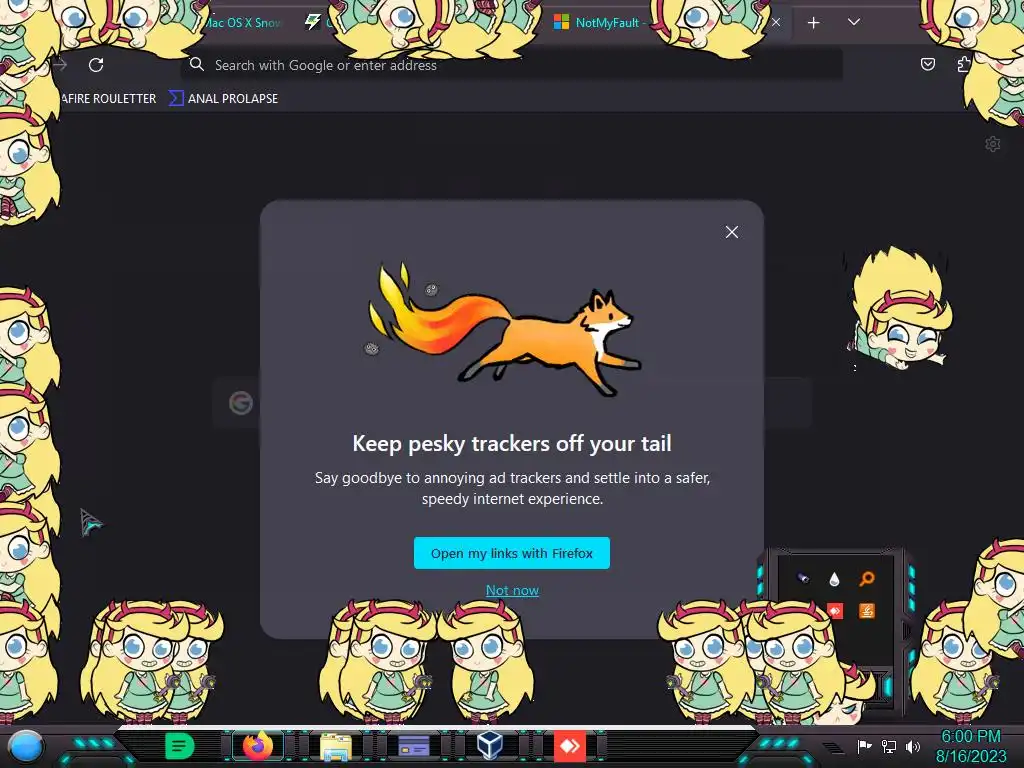
Task: Click the Keep pesky trackers heading
Action: pos(512,443)
